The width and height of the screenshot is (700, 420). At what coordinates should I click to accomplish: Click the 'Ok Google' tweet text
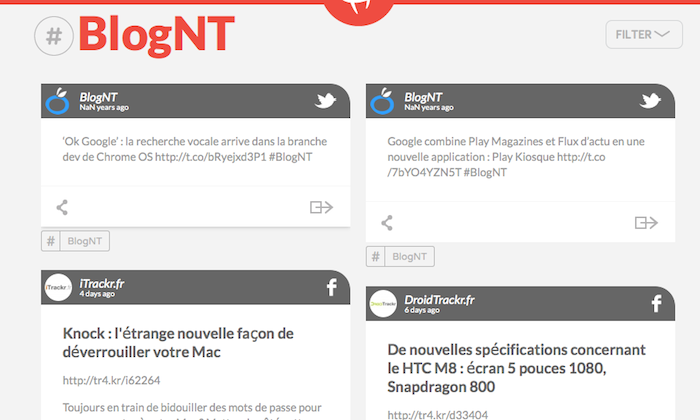point(195,149)
